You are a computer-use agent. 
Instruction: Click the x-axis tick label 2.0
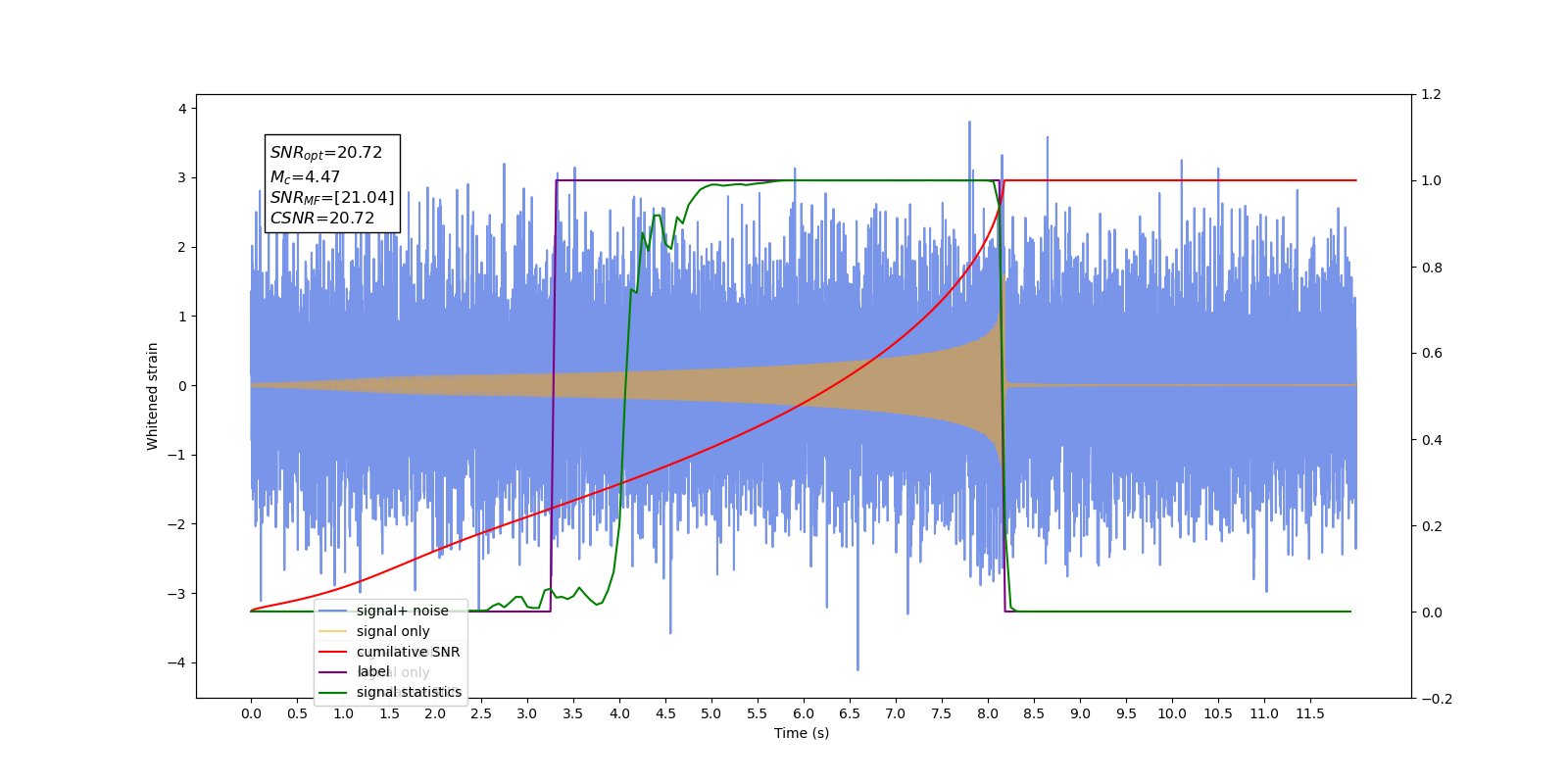[435, 713]
